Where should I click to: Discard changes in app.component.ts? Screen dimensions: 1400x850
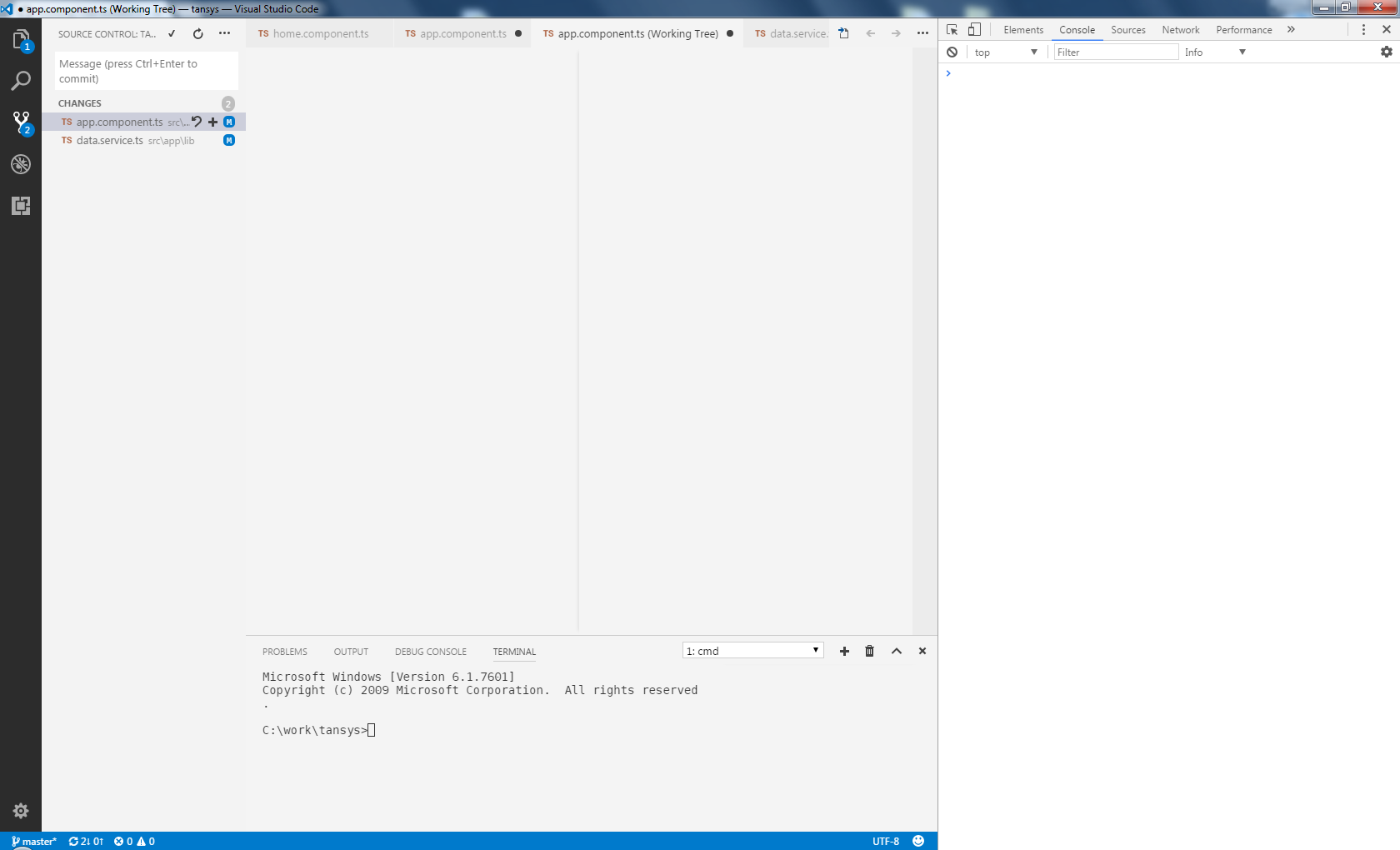pyautogui.click(x=197, y=122)
